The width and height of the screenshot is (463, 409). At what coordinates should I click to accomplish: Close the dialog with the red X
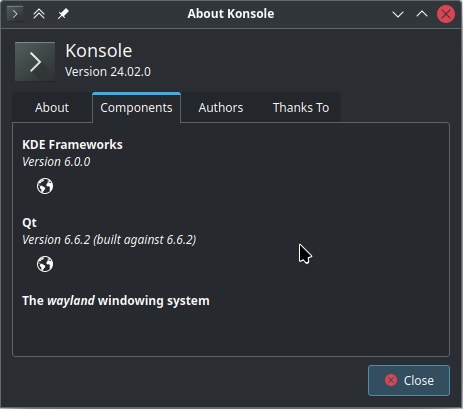tap(446, 14)
